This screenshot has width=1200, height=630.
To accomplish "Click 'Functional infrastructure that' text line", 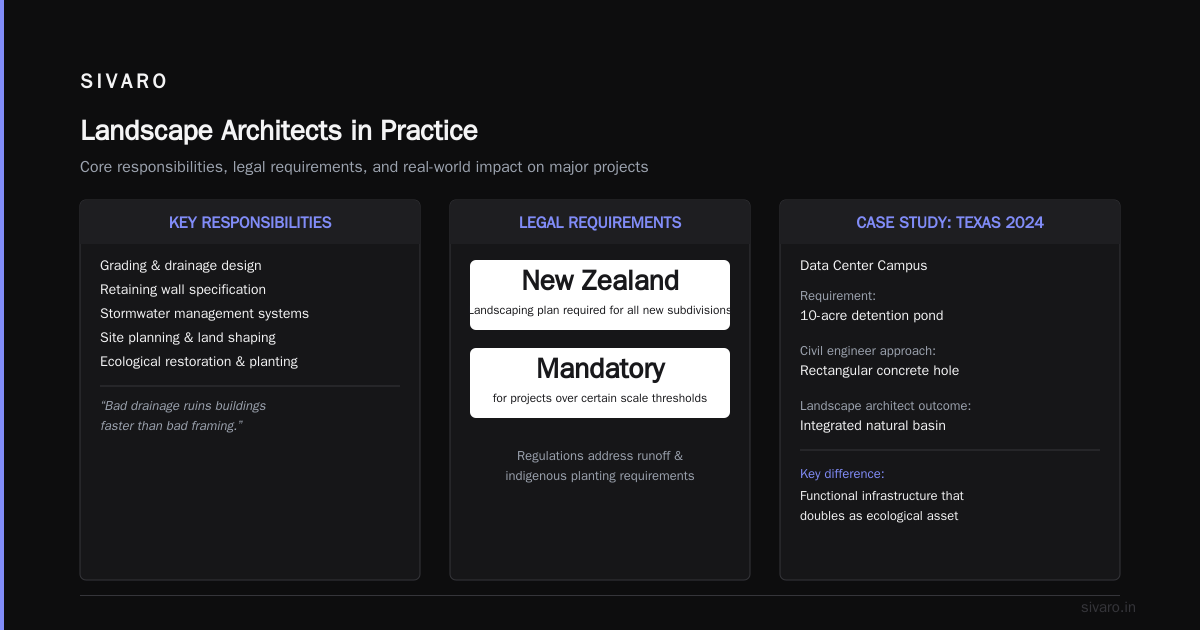I will (882, 496).
